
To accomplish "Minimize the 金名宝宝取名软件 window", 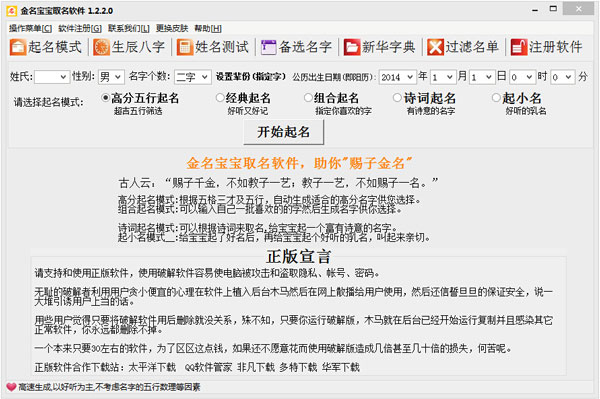I will [x=535, y=10].
